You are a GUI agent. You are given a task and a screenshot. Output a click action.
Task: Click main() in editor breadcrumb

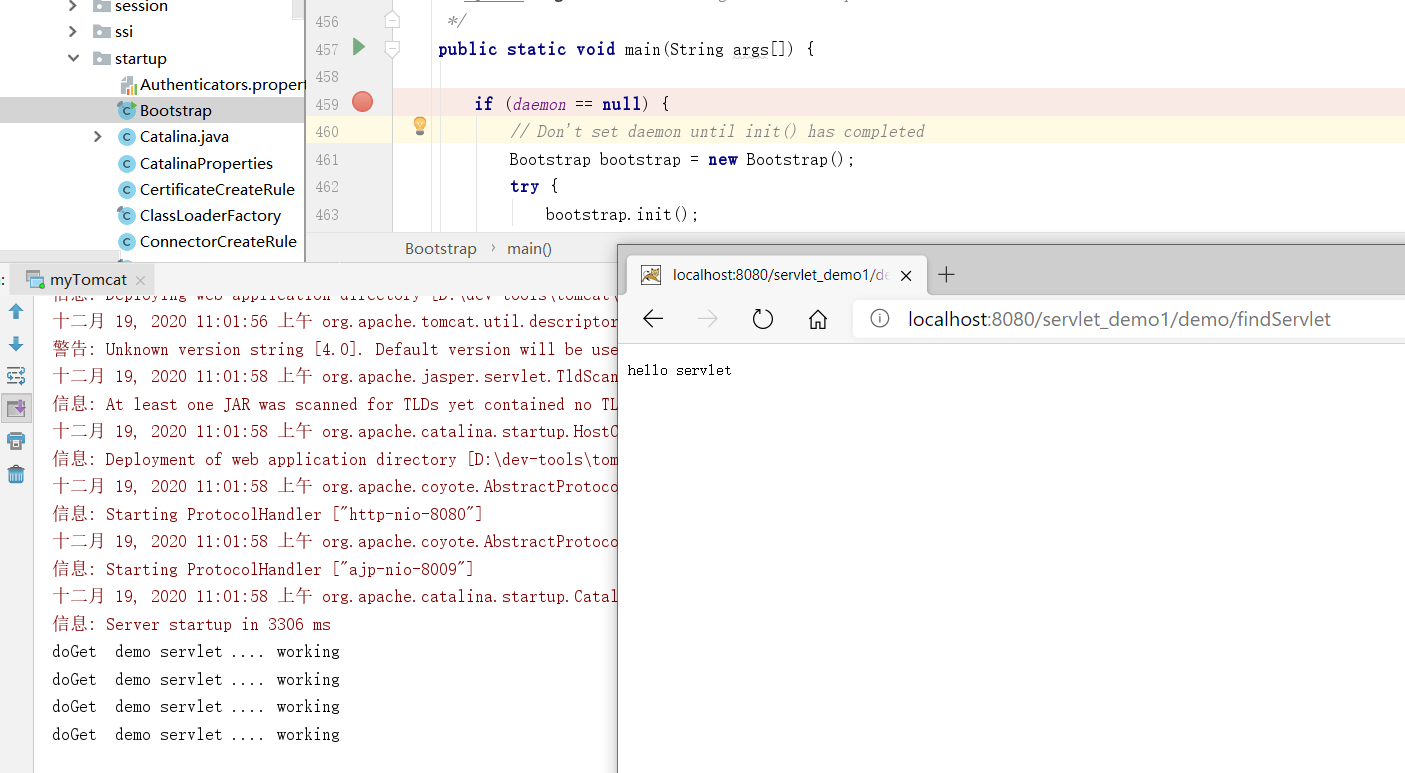(x=529, y=248)
